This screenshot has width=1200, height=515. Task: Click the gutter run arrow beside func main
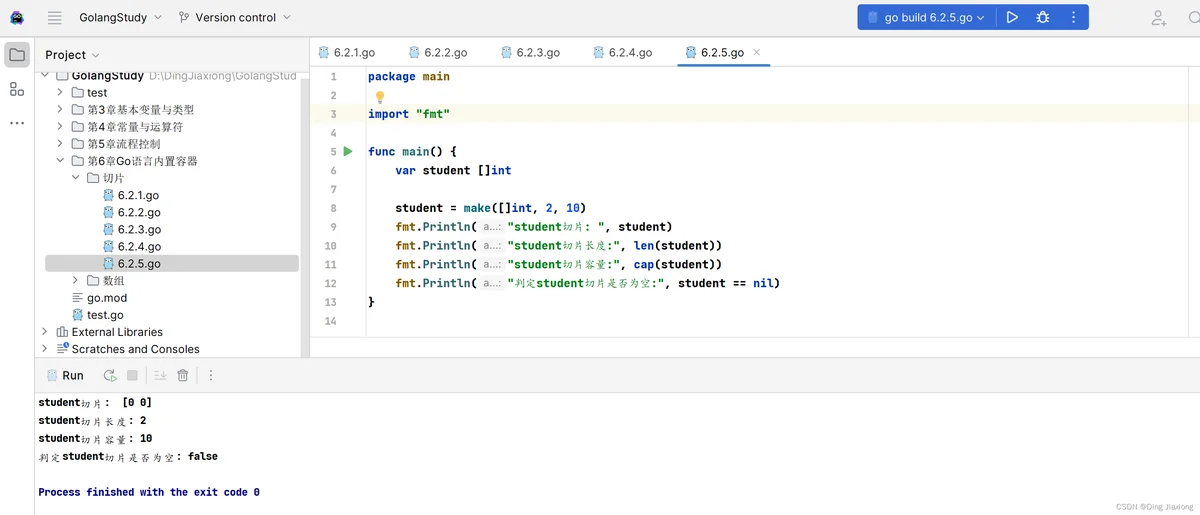[348, 151]
